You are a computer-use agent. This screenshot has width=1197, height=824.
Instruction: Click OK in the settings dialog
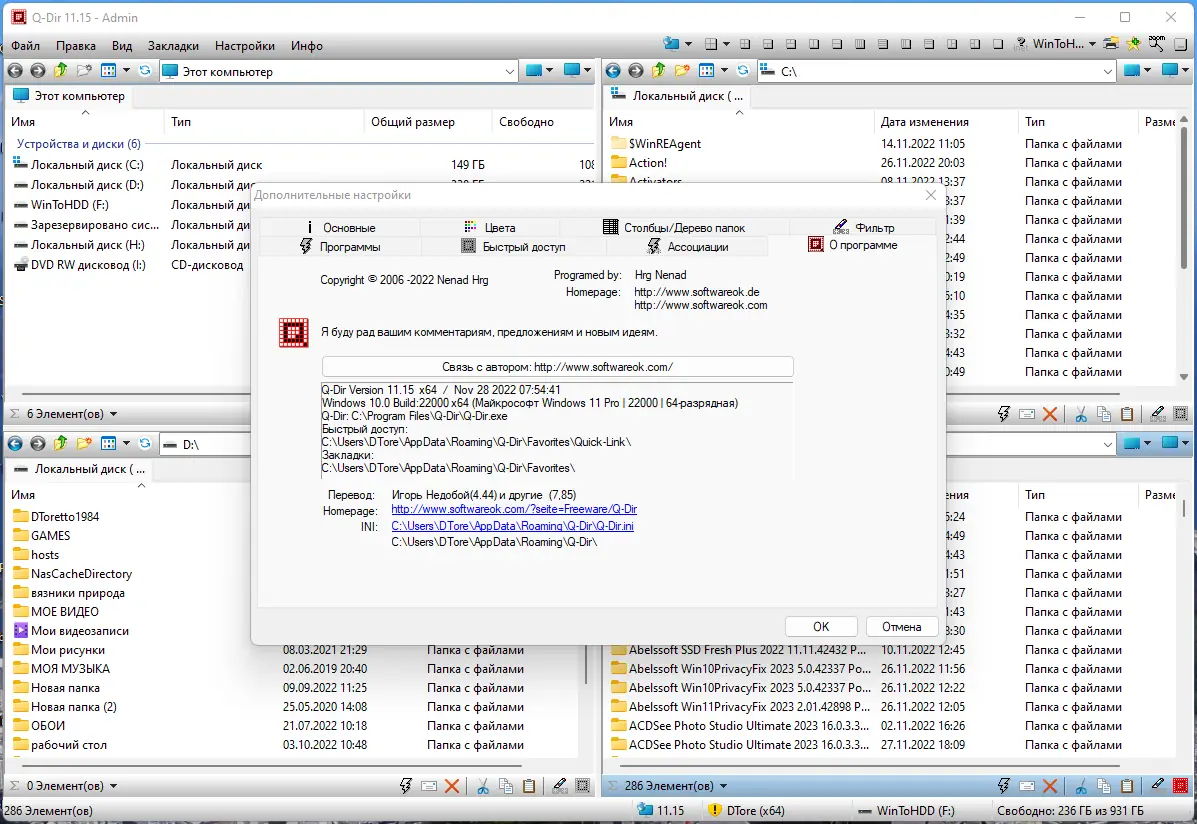click(821, 626)
